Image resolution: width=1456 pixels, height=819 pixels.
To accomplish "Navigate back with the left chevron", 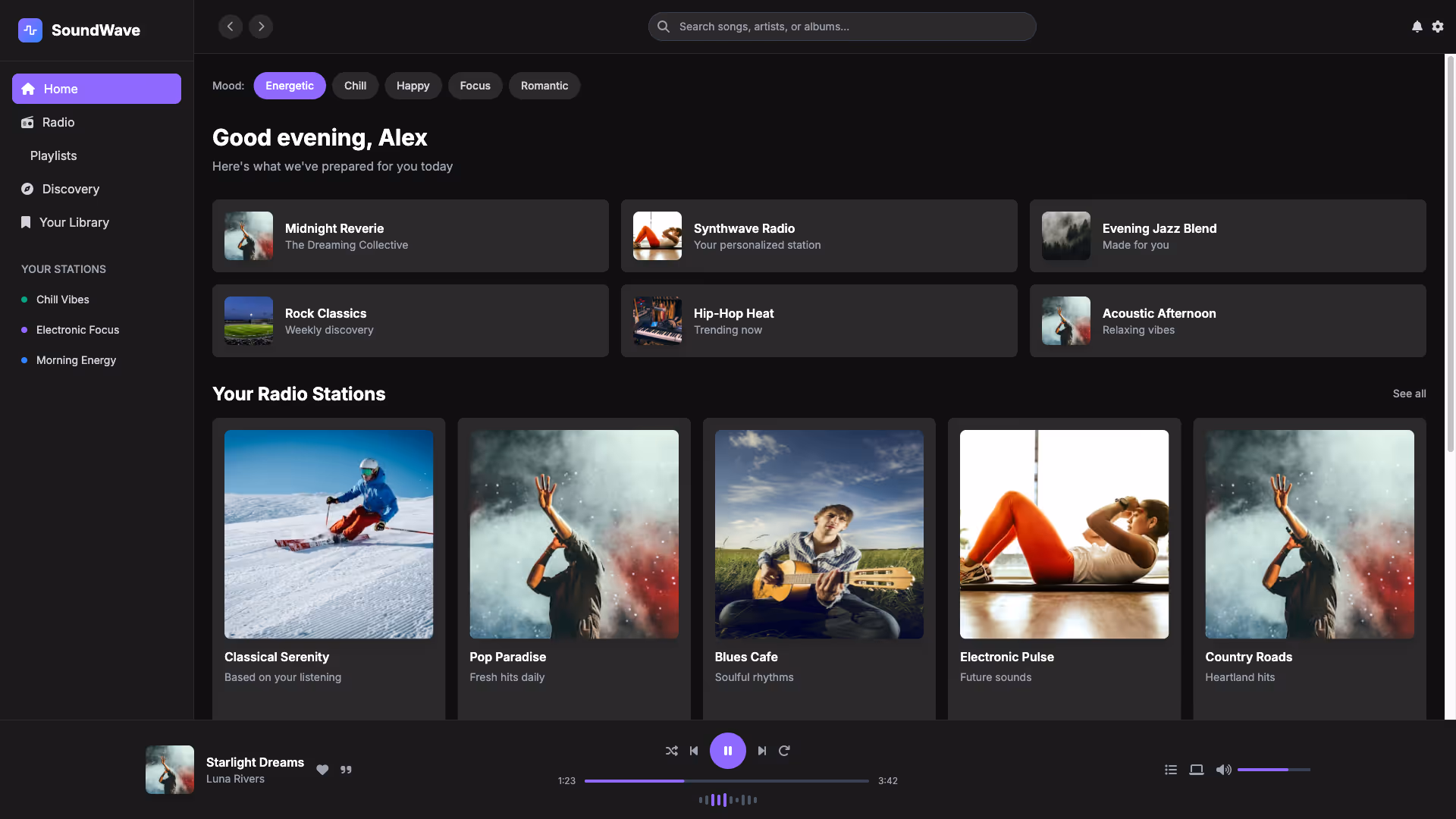I will pos(231,27).
